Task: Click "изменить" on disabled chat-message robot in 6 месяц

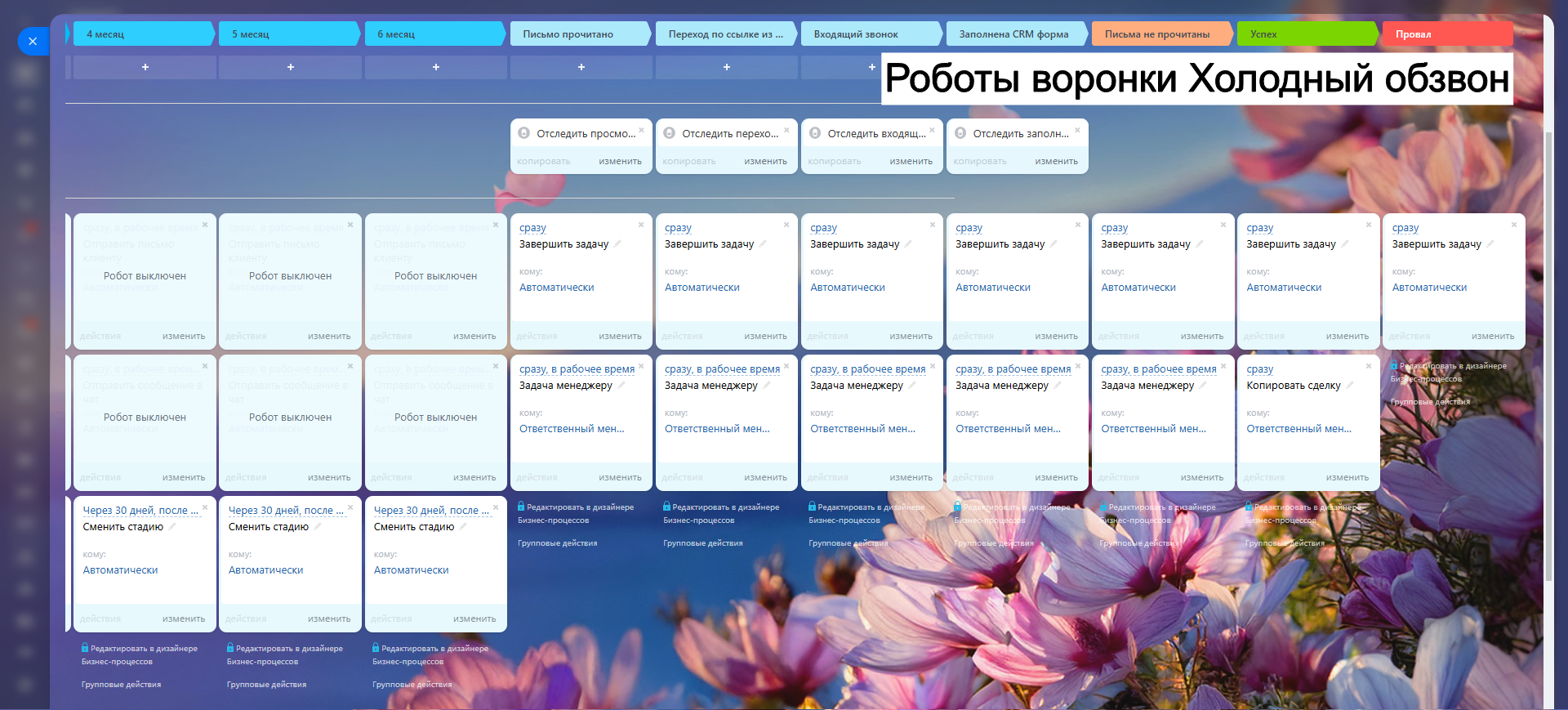Action: click(474, 478)
